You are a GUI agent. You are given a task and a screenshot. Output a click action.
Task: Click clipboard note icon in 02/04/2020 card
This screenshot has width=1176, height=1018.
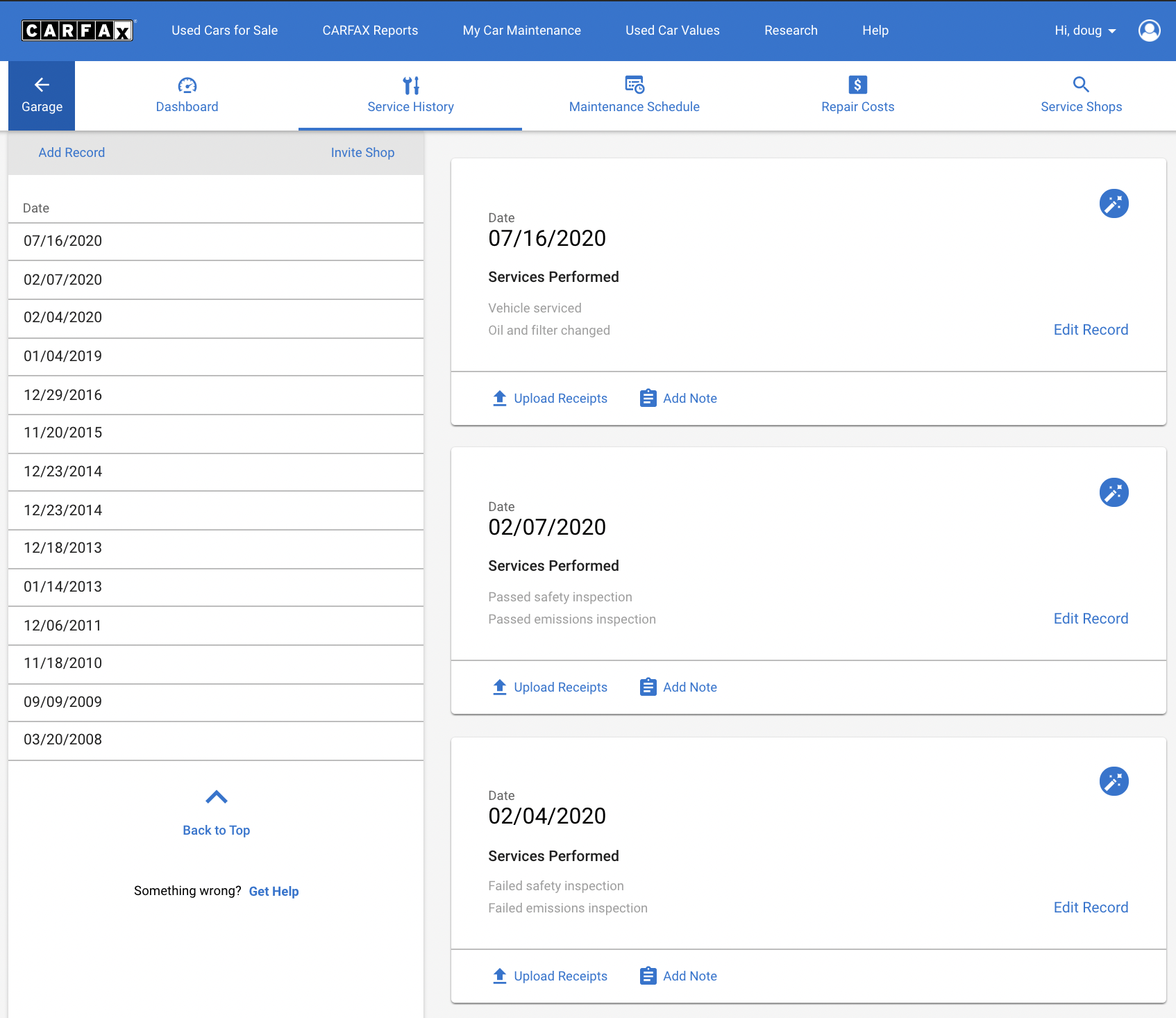[648, 976]
